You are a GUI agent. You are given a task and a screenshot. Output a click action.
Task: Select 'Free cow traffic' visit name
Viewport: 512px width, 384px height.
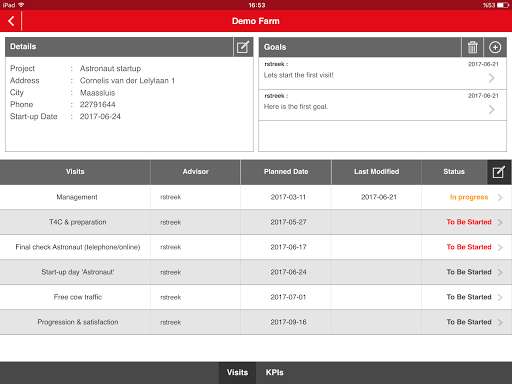pos(78,297)
